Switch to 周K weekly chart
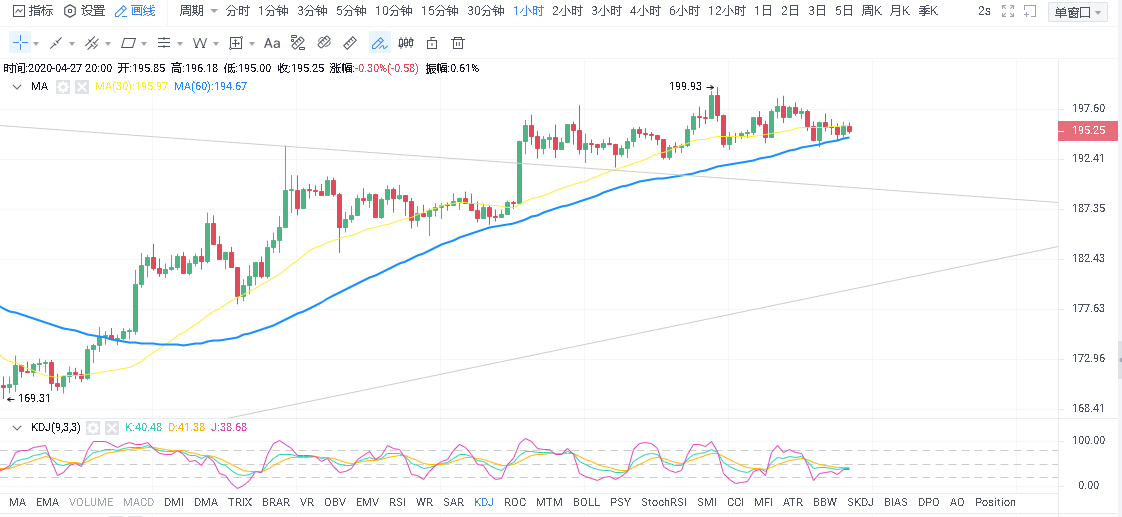This screenshot has width=1122, height=517. [870, 11]
